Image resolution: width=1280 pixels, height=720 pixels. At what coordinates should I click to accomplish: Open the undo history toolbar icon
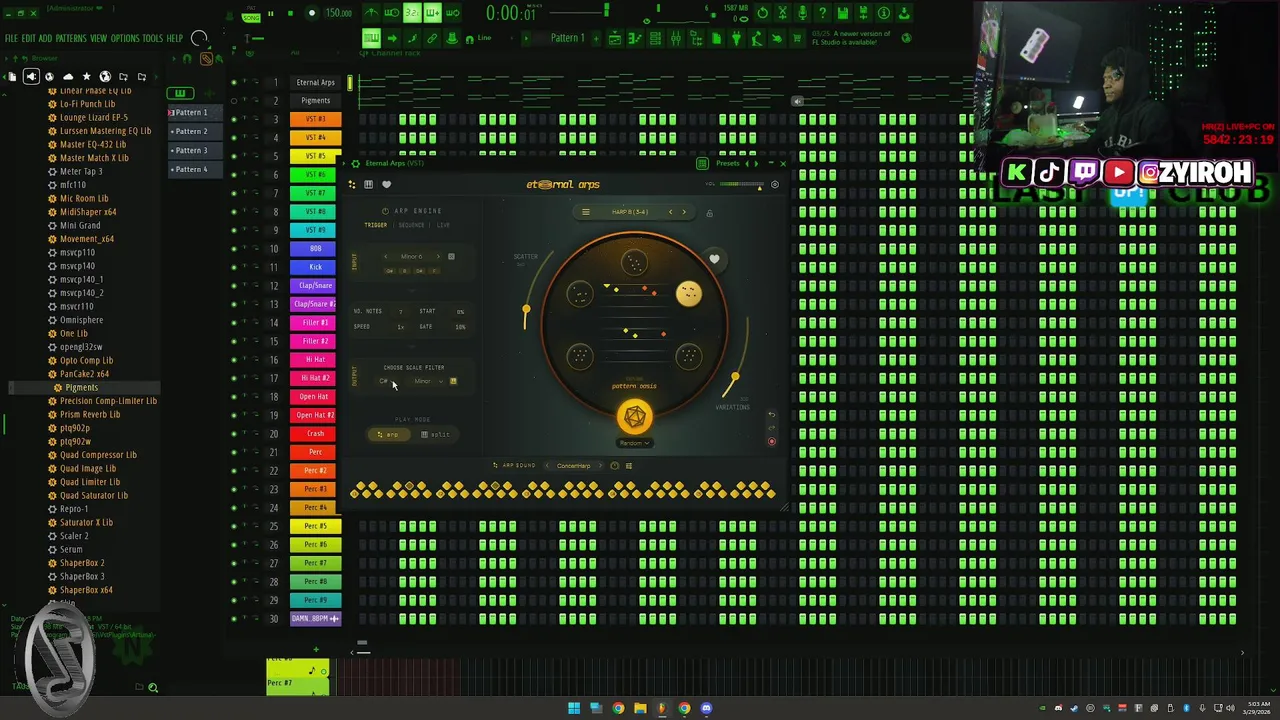pos(763,13)
